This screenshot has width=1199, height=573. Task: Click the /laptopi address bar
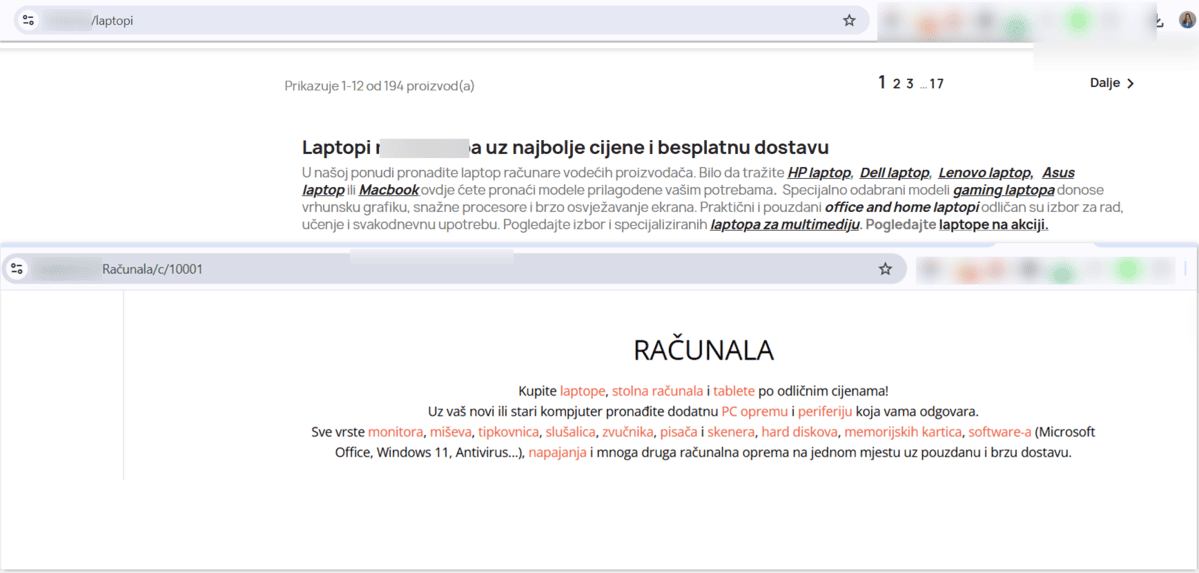coord(442,21)
